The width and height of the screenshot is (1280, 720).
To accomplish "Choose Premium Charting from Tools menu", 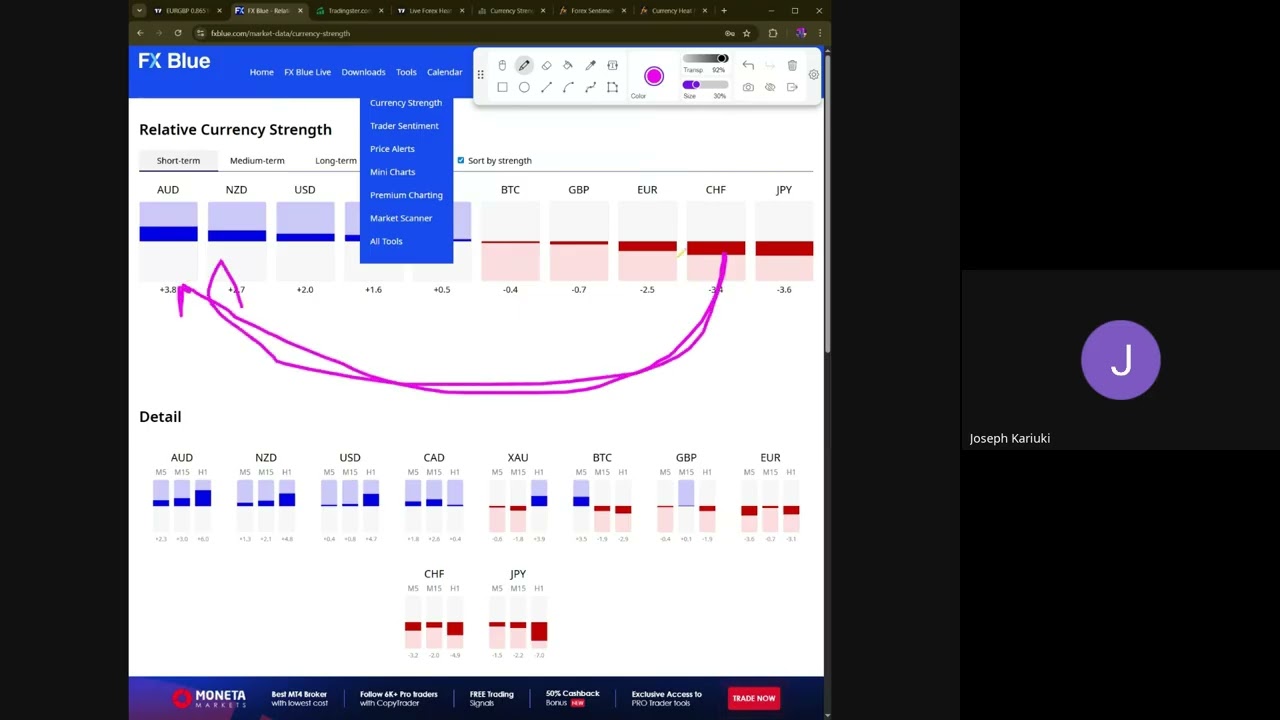I will [406, 195].
